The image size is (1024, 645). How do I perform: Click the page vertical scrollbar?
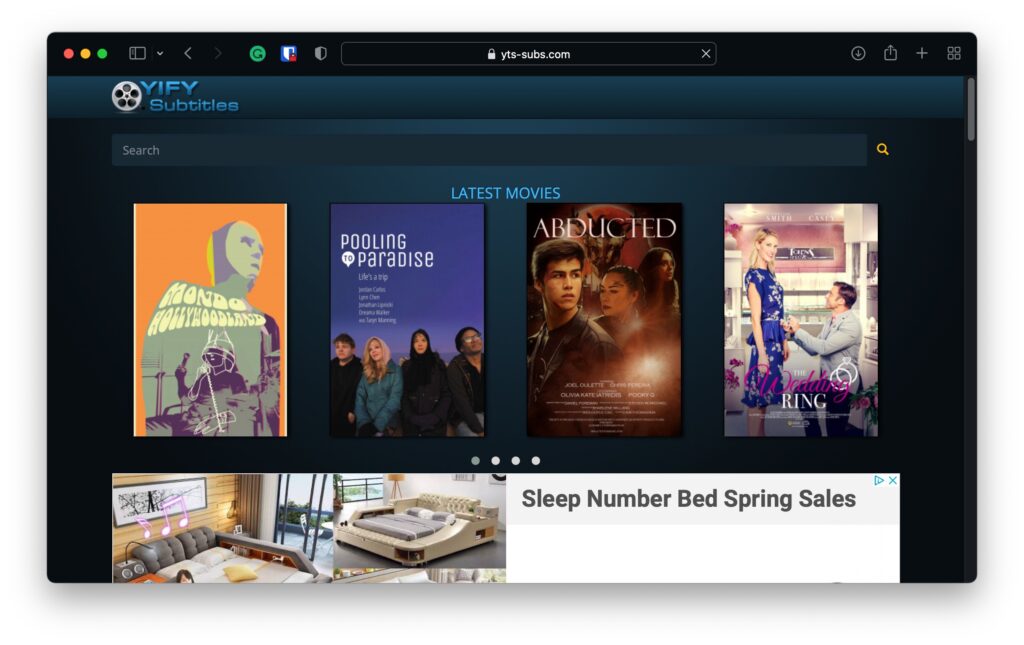[x=971, y=110]
